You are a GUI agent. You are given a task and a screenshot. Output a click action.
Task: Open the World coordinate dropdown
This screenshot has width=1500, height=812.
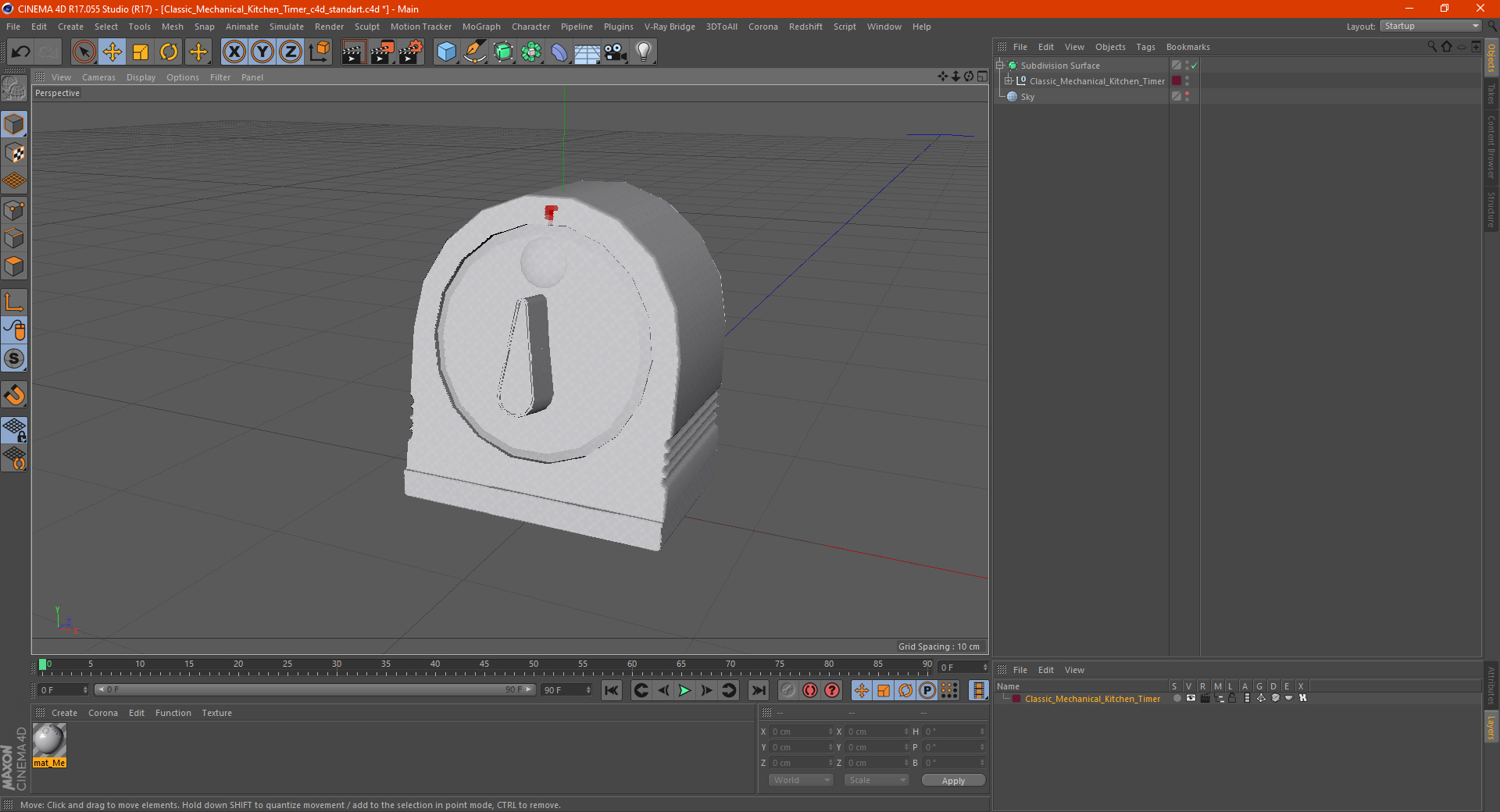[x=801, y=780]
